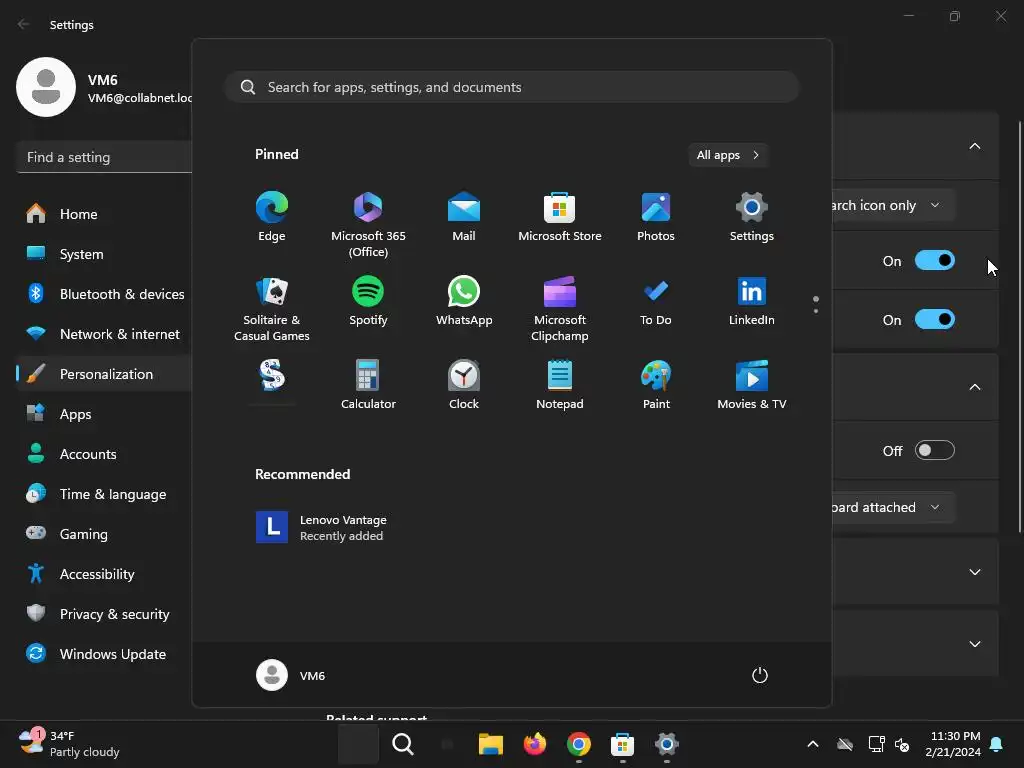Image resolution: width=1024 pixels, height=768 pixels.
Task: Open Edge from pinned apps
Action: coord(272,217)
